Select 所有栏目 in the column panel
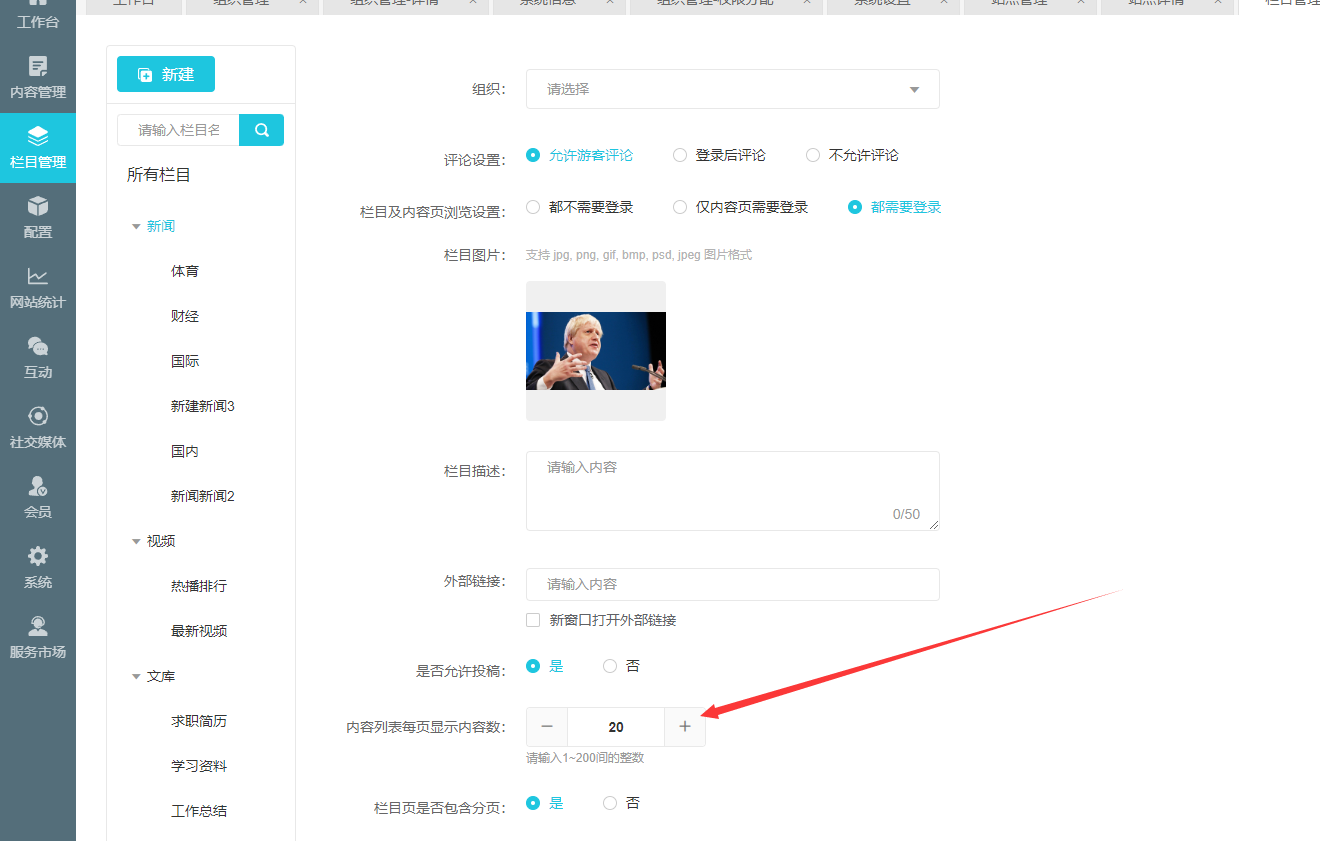1320x841 pixels. 158,175
